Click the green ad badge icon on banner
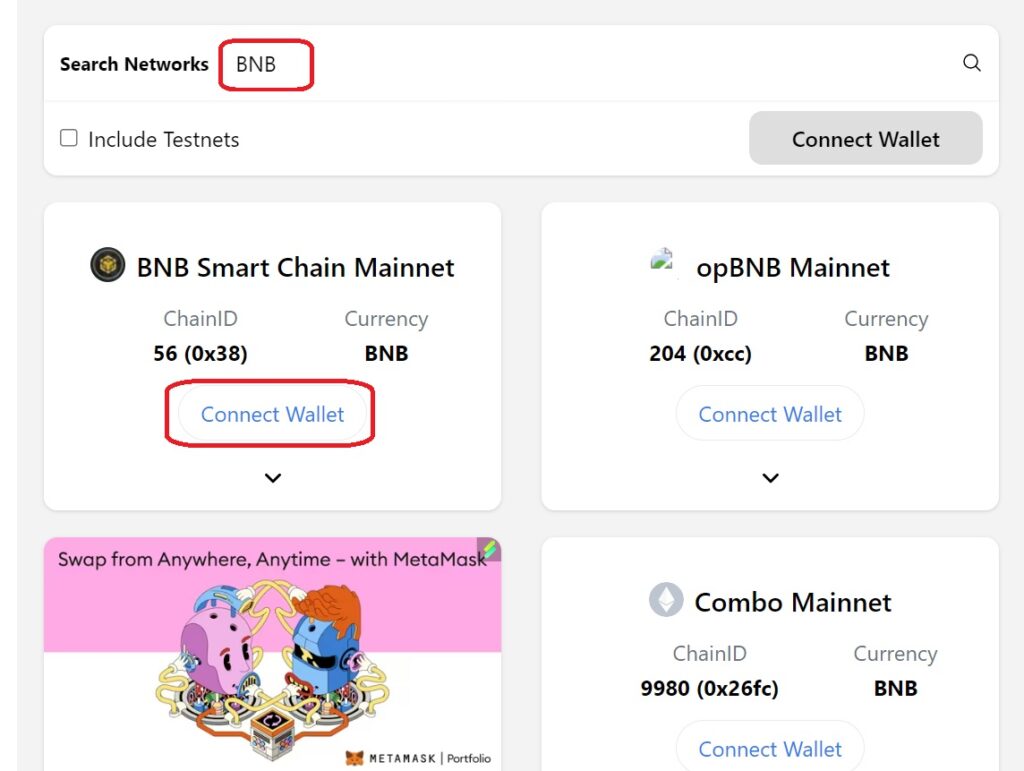Viewport: 1024px width, 771px height. tap(489, 549)
